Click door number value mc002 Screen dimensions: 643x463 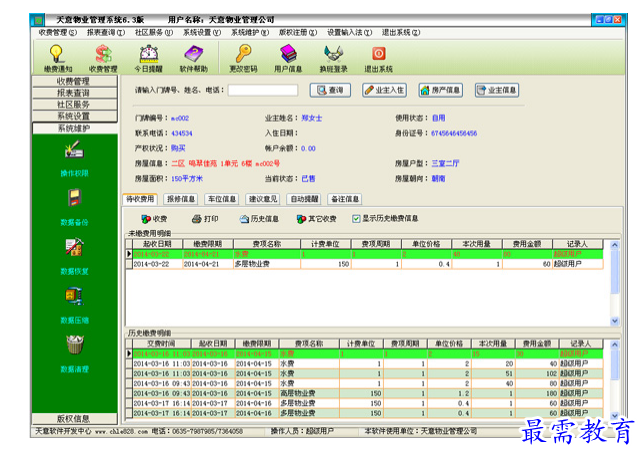(180, 119)
